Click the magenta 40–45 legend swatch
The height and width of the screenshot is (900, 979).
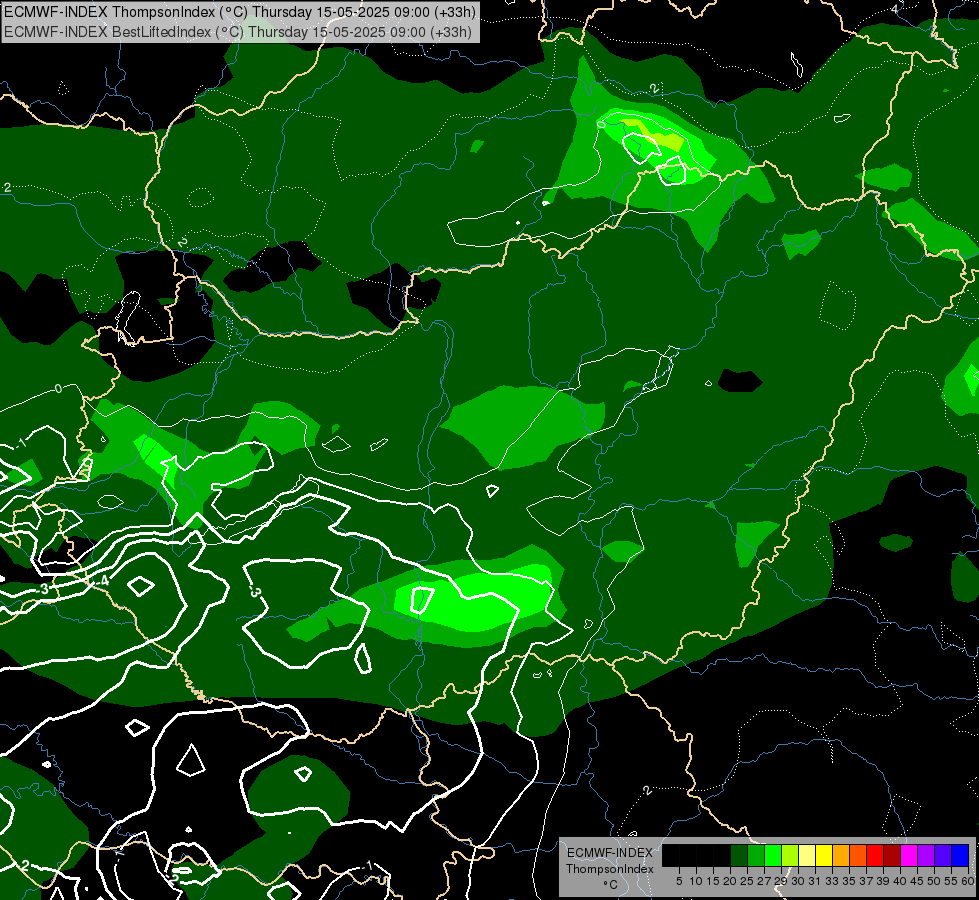909,855
